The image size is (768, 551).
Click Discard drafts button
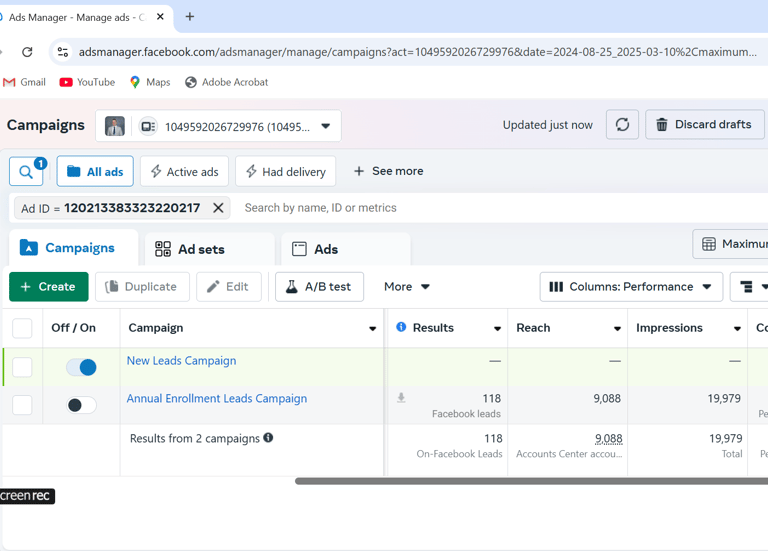coord(704,124)
